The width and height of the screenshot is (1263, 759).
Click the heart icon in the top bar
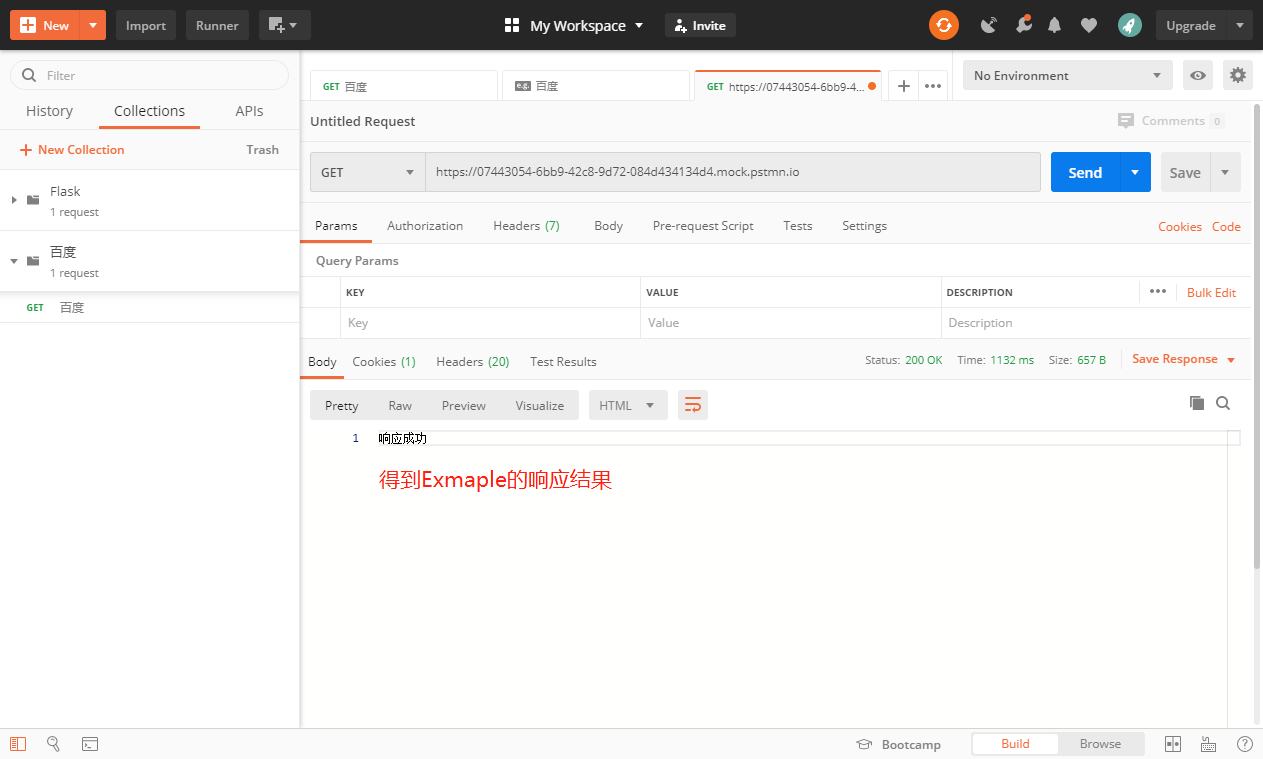pyautogui.click(x=1089, y=25)
